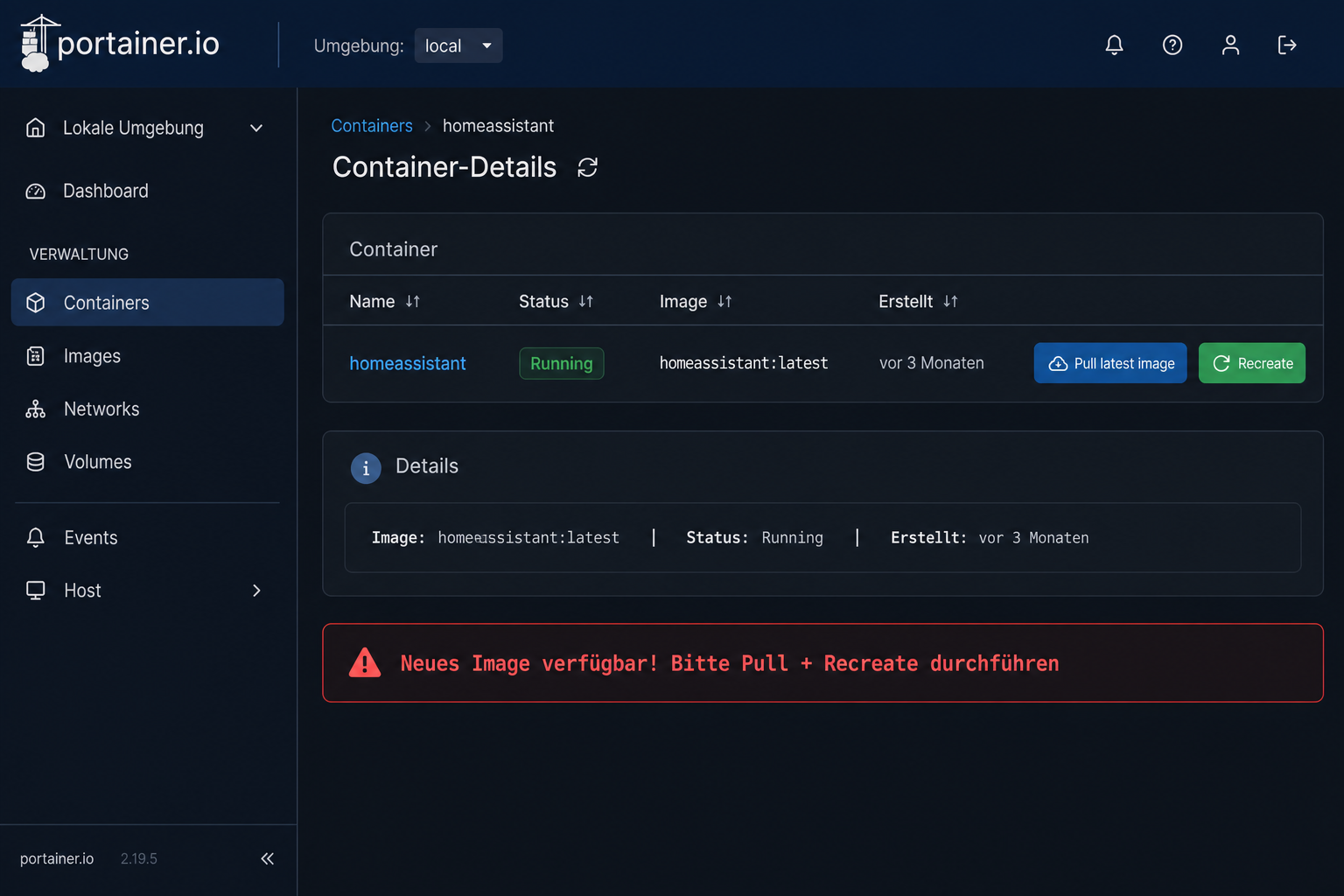Click the Status: Running detail text

(755, 537)
